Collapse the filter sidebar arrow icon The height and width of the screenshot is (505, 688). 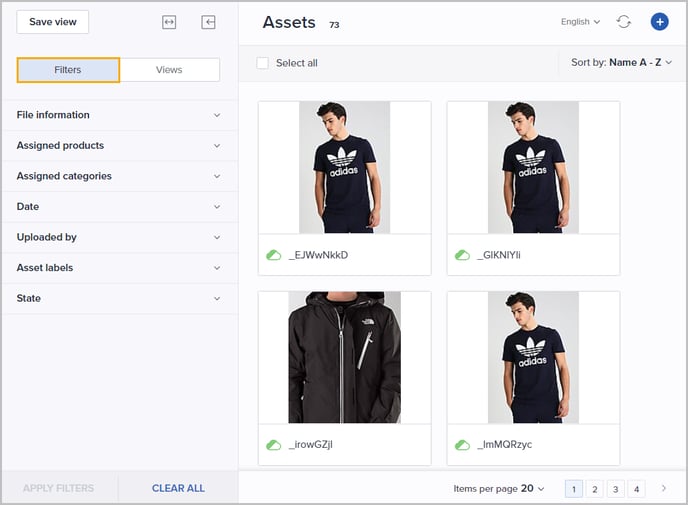click(208, 22)
